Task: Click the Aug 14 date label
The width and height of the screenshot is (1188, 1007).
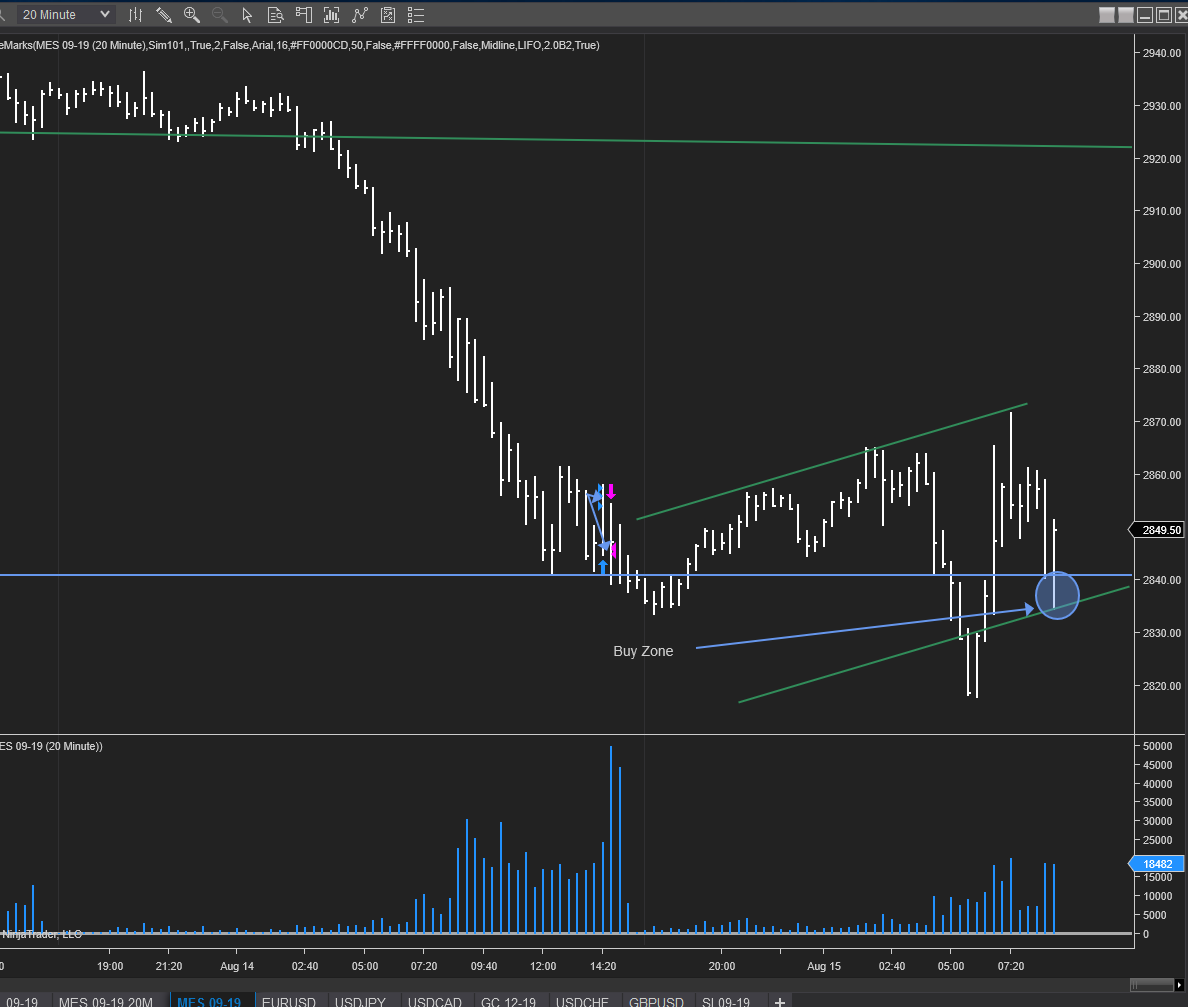Action: coord(237,966)
